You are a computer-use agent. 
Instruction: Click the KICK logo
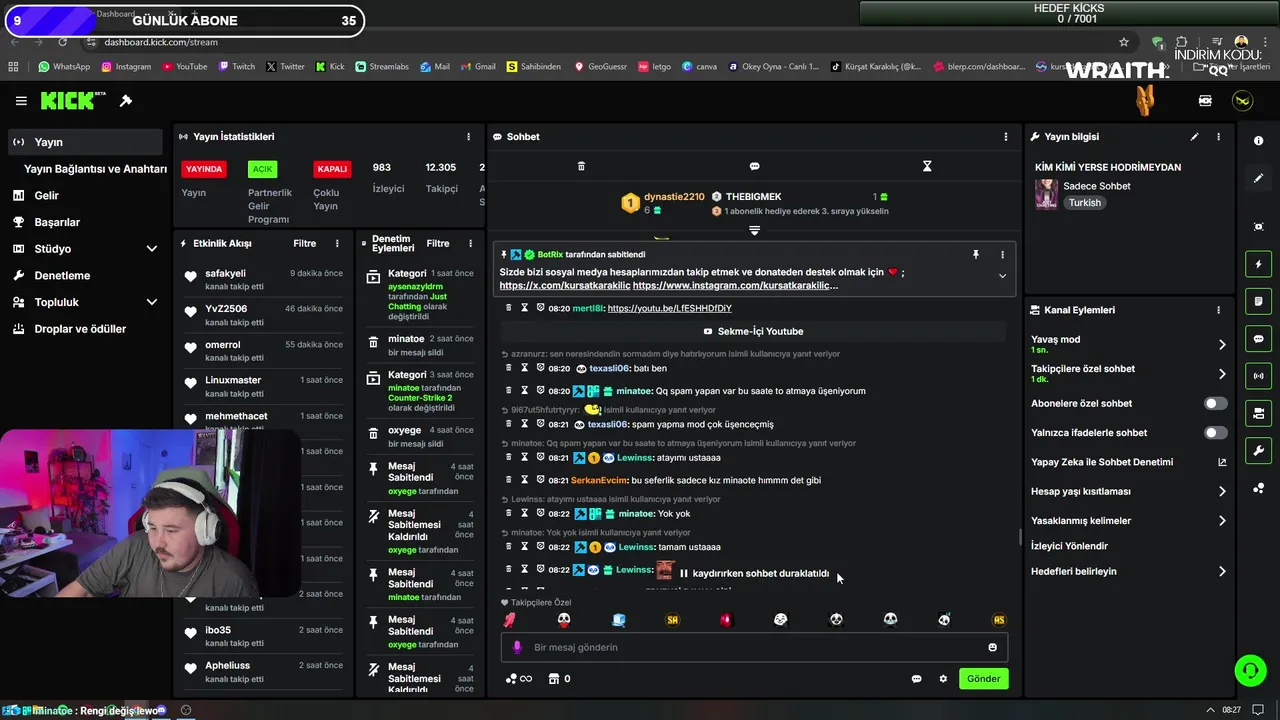(73, 100)
